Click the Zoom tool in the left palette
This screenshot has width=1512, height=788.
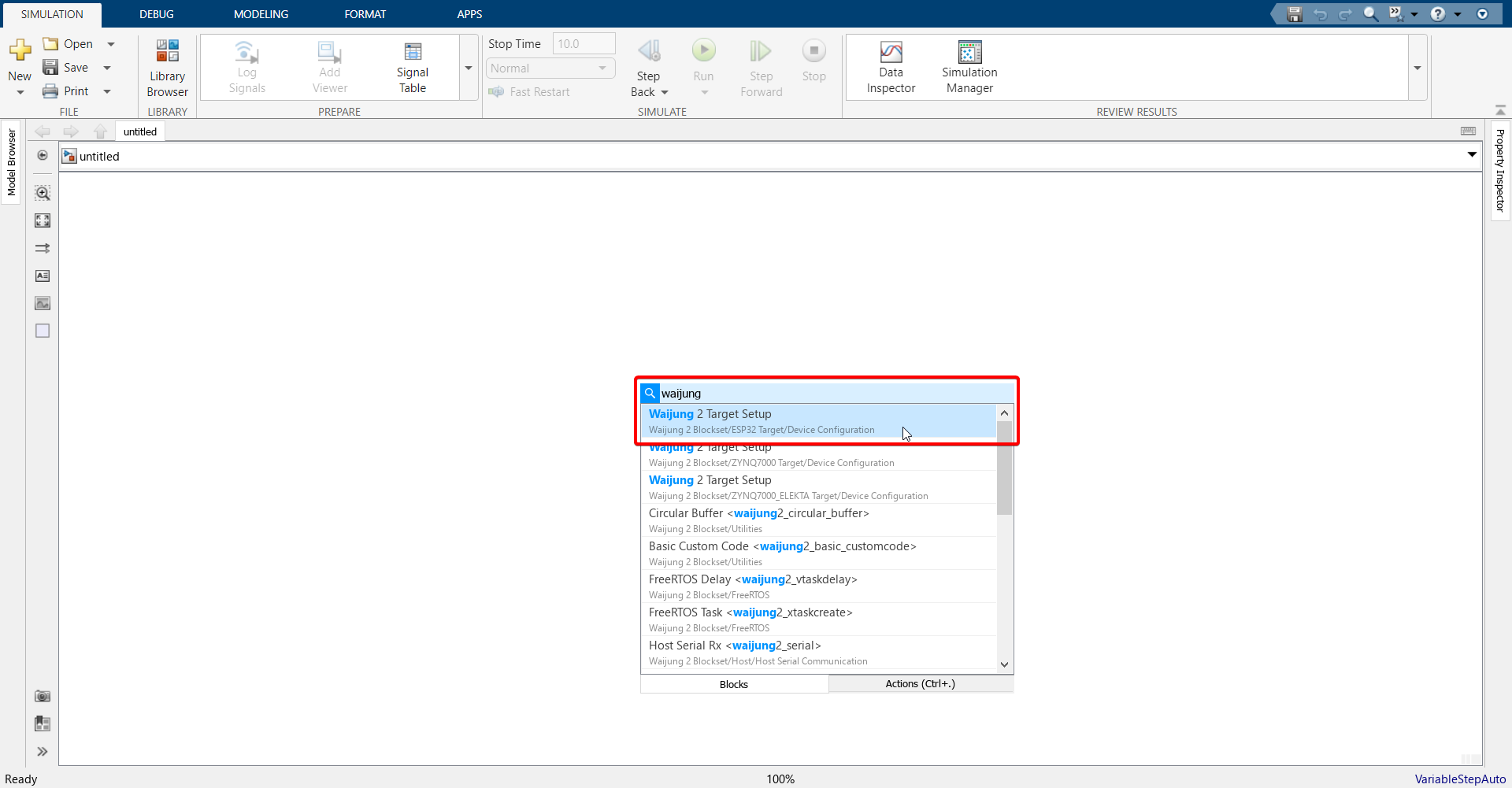[43, 193]
